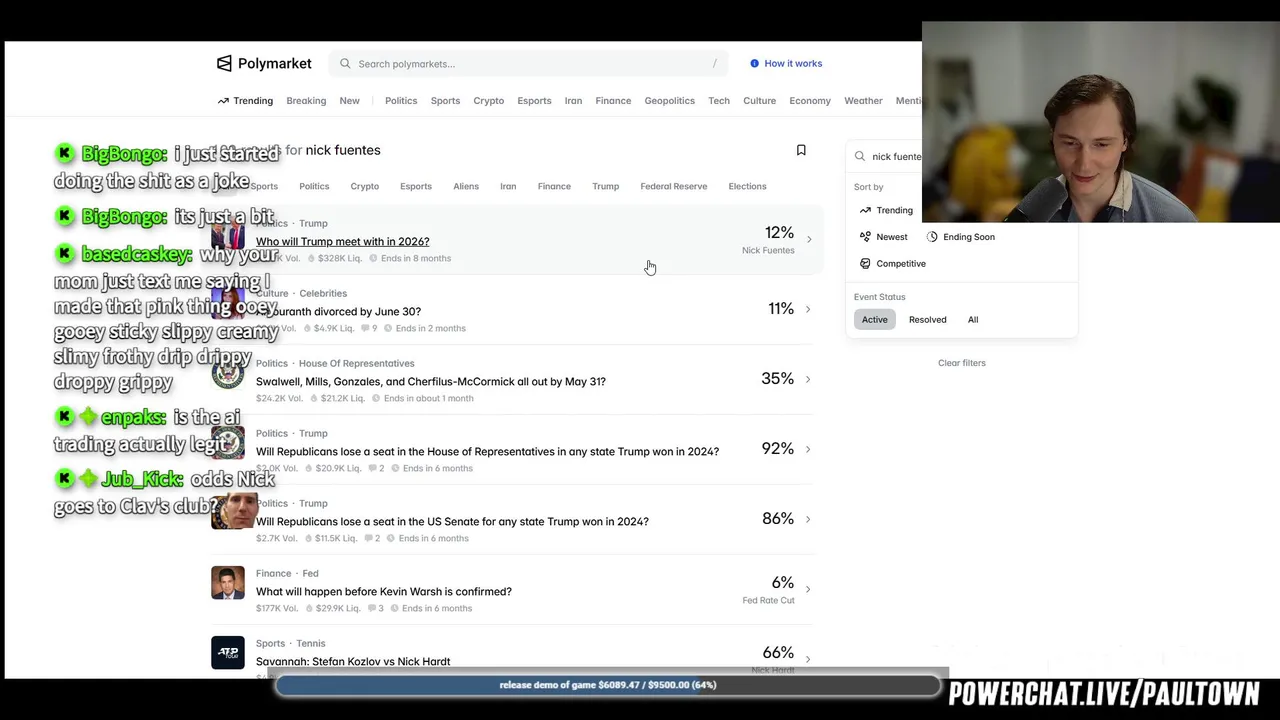Go to Crypto in top navigation

(489, 101)
